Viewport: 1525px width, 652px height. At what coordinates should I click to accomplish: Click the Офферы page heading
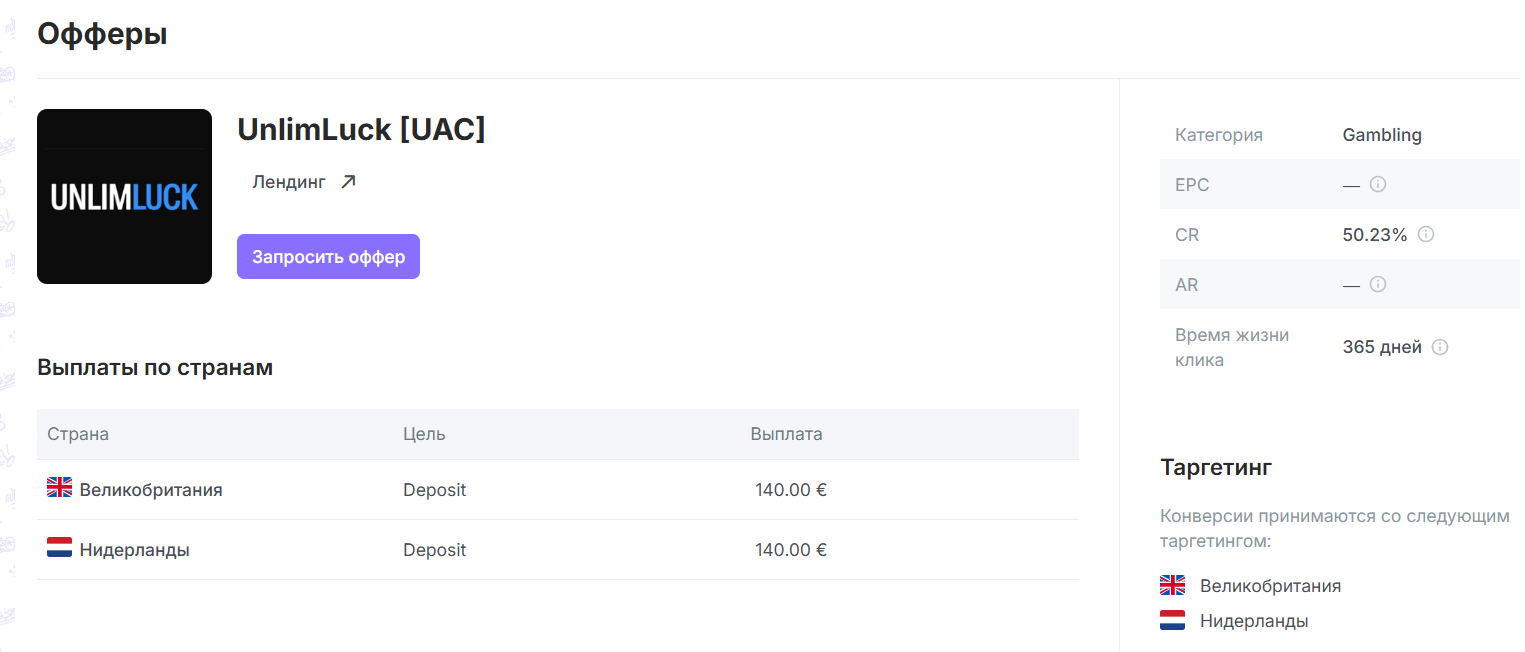click(102, 35)
